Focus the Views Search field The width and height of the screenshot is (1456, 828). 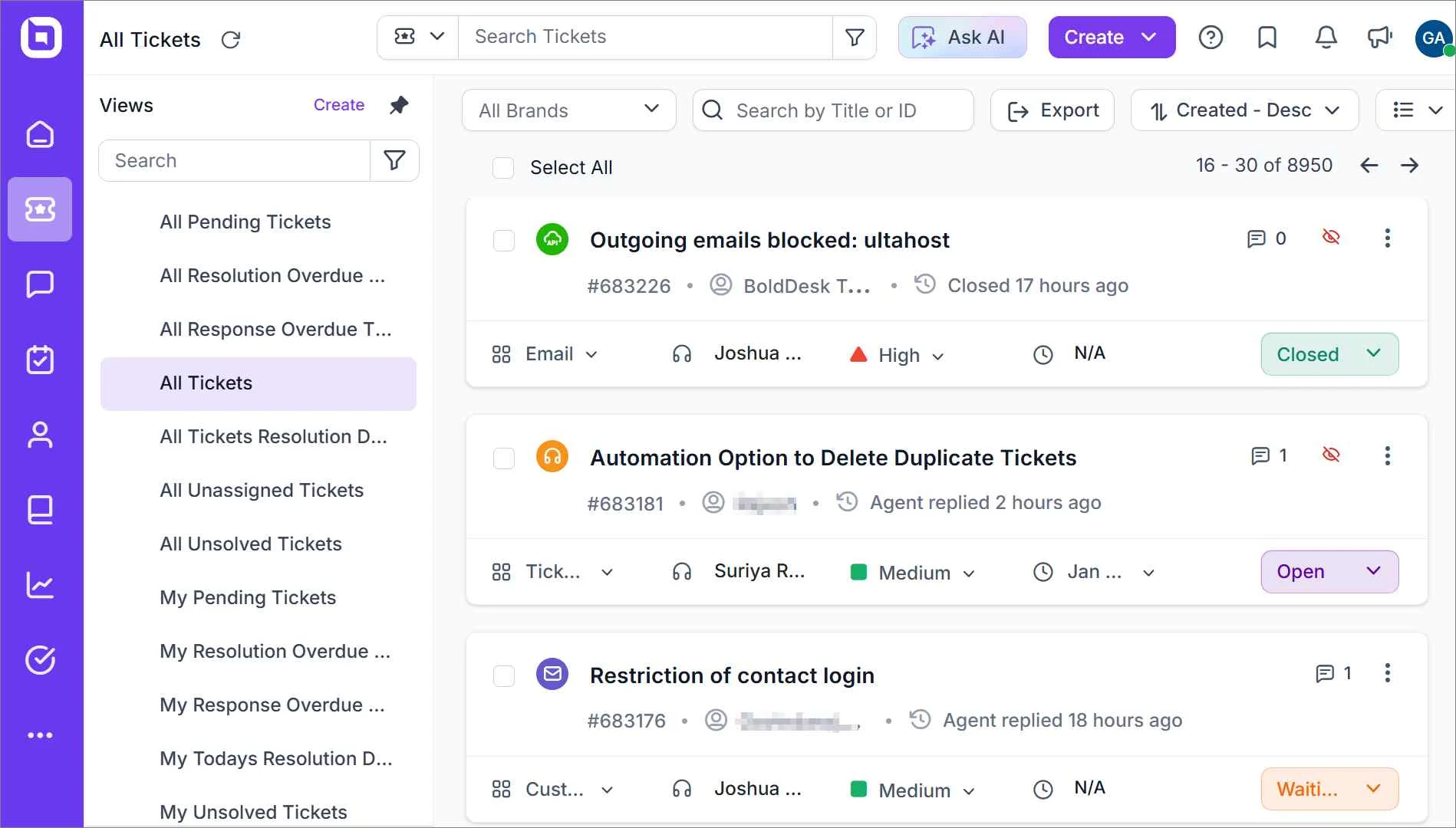[235, 160]
